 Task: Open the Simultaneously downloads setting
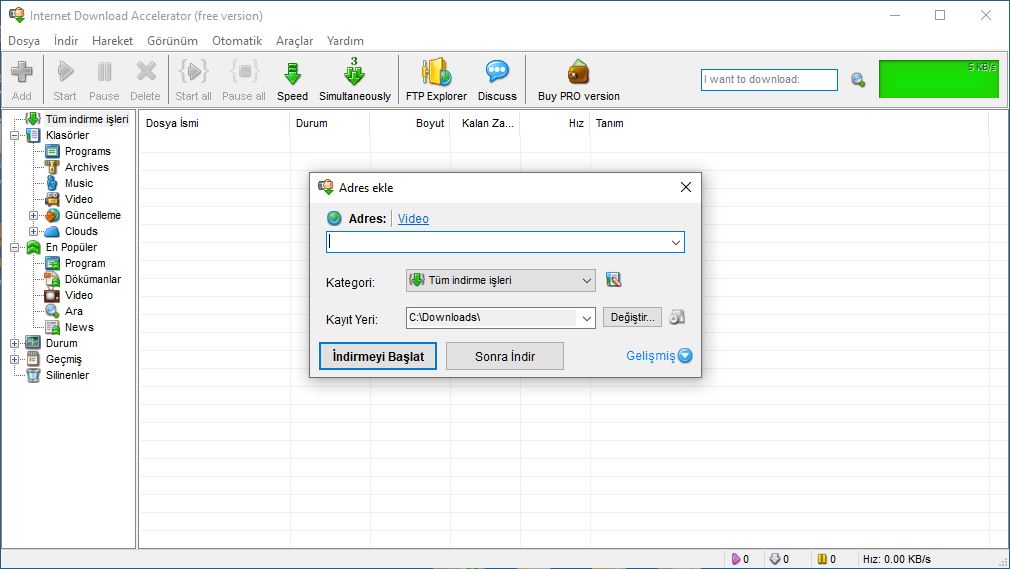(355, 80)
